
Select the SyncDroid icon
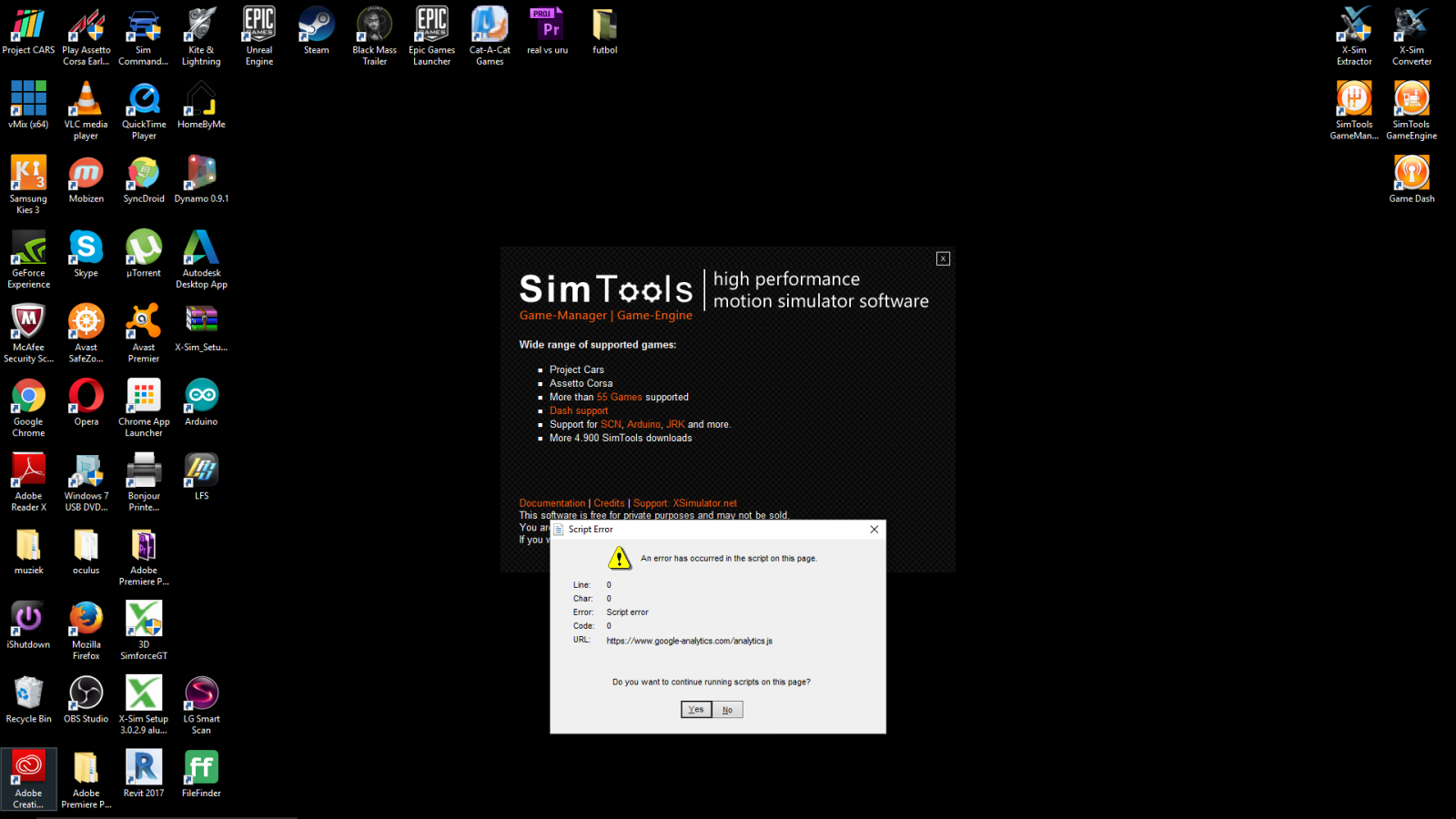tap(144, 179)
